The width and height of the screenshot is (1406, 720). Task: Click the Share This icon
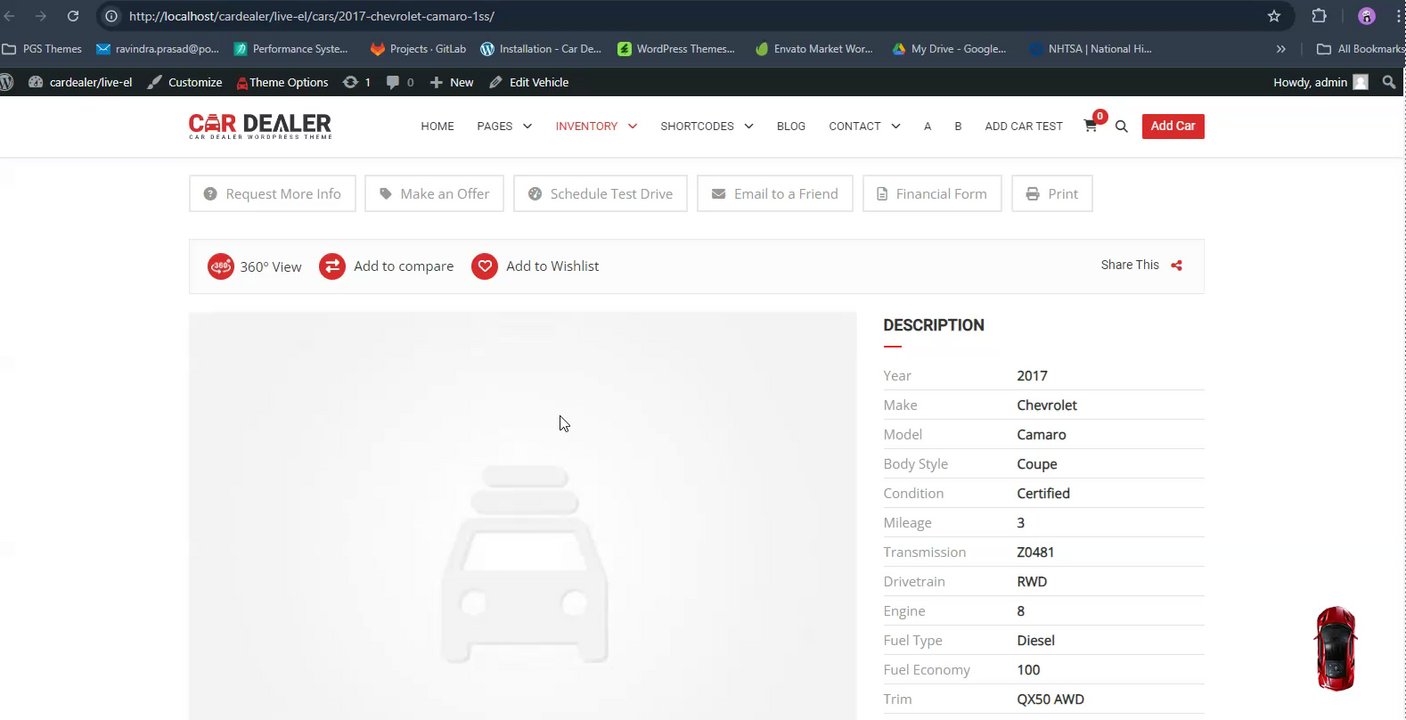(x=1177, y=265)
